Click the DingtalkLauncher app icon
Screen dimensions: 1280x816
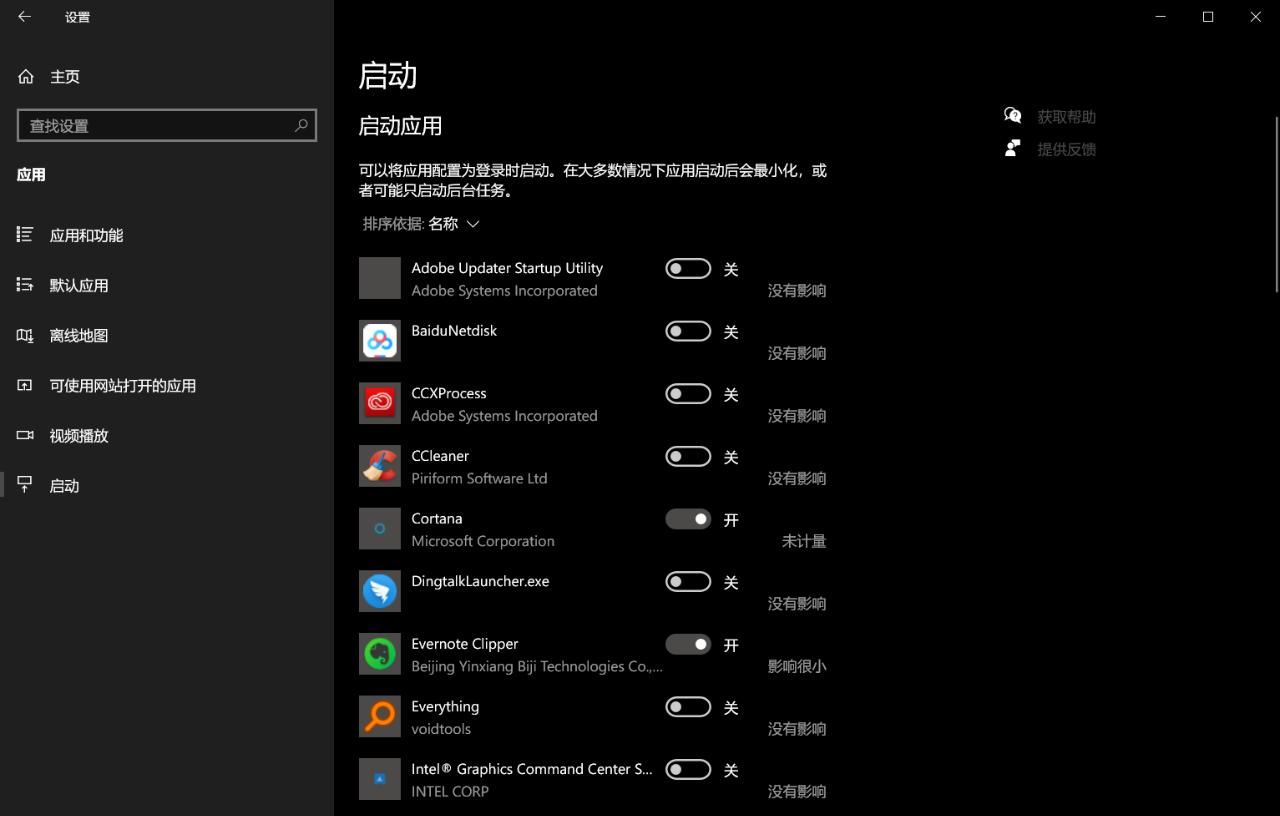[379, 591]
